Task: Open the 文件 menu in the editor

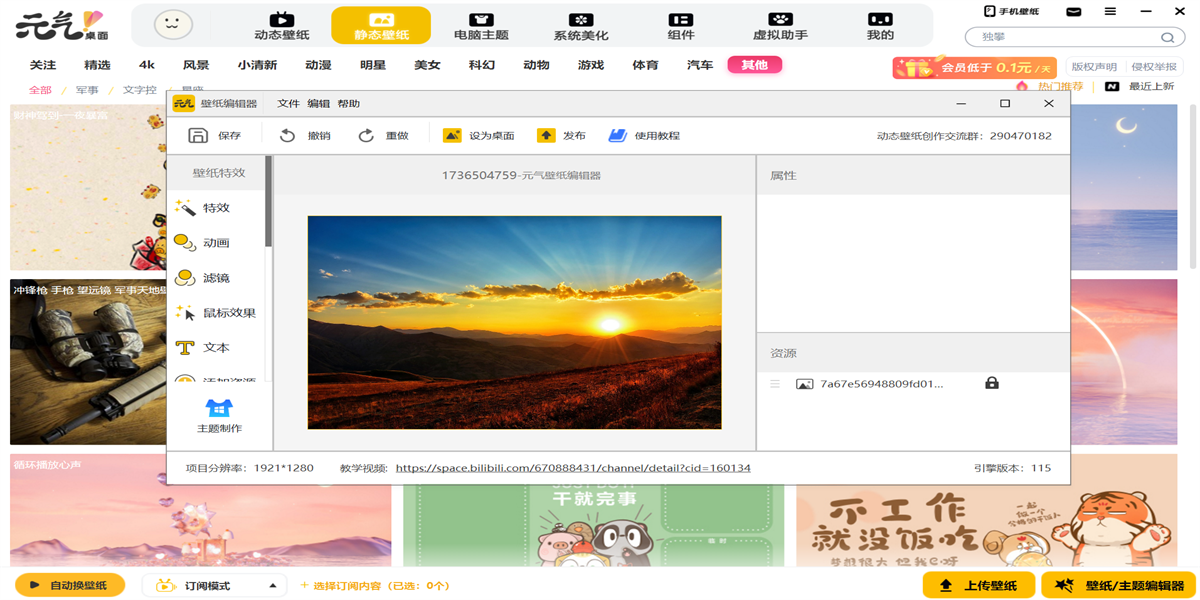Action: click(x=288, y=103)
